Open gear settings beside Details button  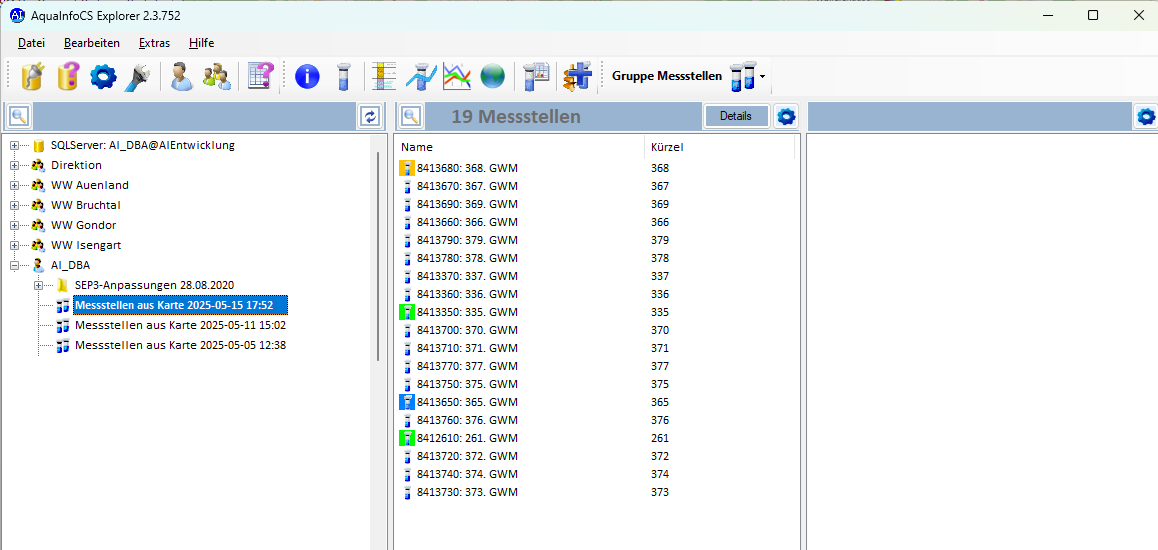coord(787,116)
